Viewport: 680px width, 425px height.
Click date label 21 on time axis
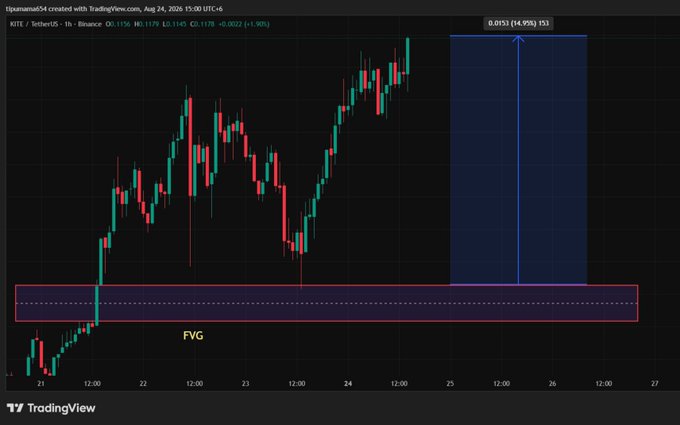point(41,383)
